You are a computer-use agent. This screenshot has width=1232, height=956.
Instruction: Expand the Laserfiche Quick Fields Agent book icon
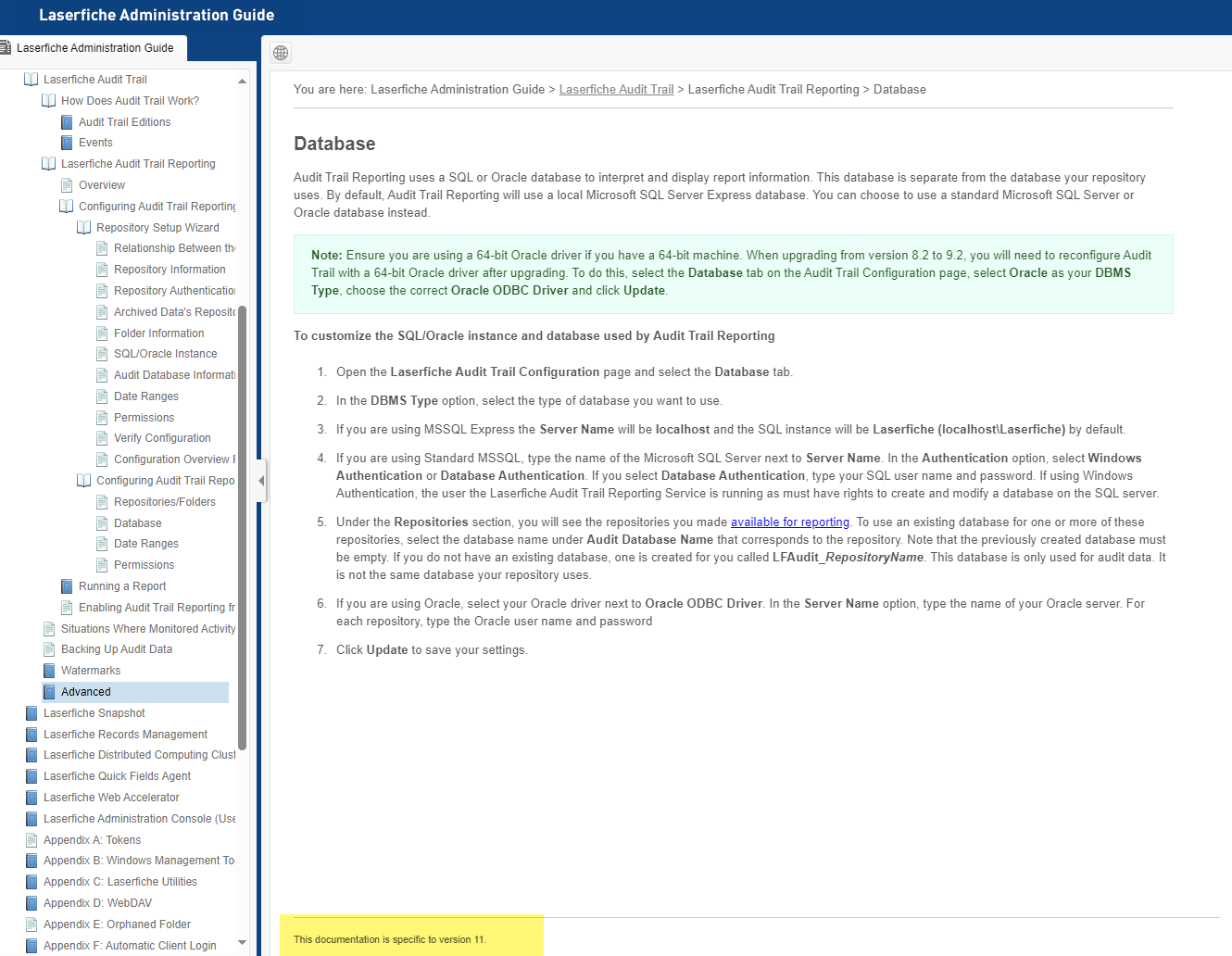31,776
